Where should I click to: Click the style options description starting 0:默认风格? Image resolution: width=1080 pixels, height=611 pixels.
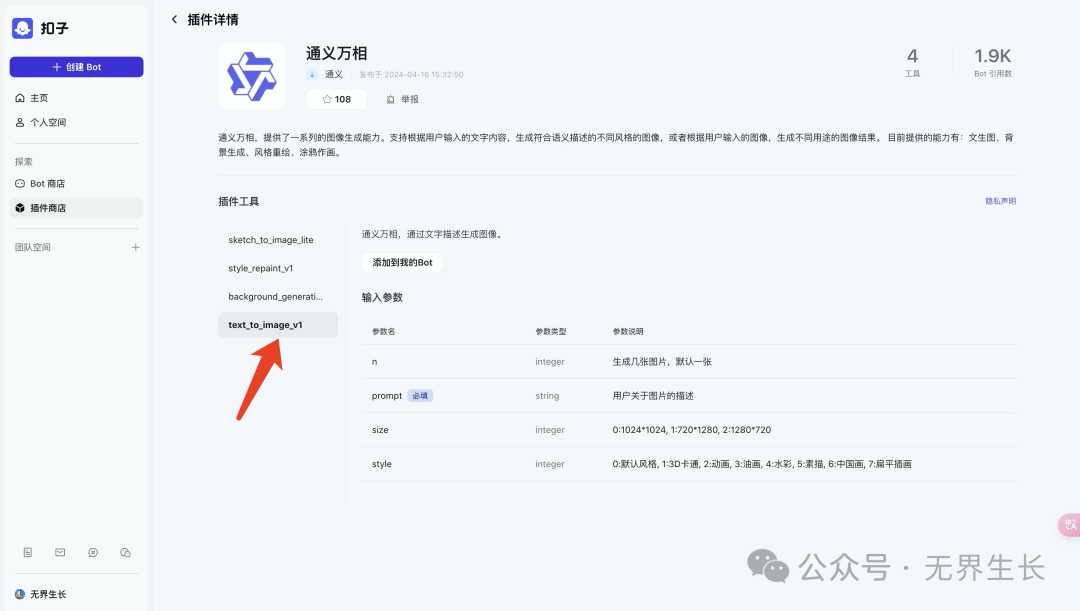pos(762,464)
